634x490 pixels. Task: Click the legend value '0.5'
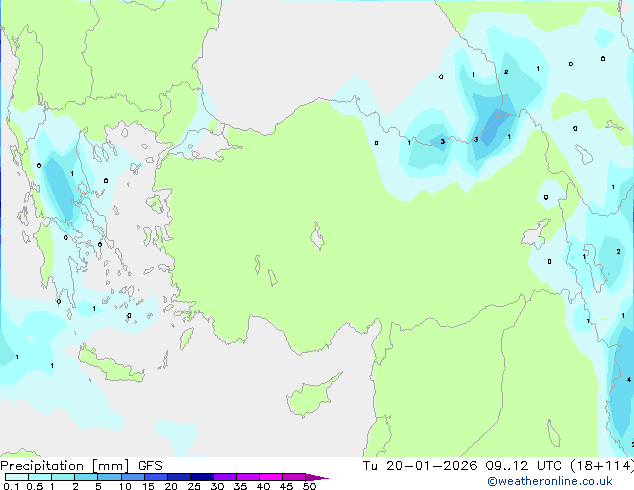point(35,486)
